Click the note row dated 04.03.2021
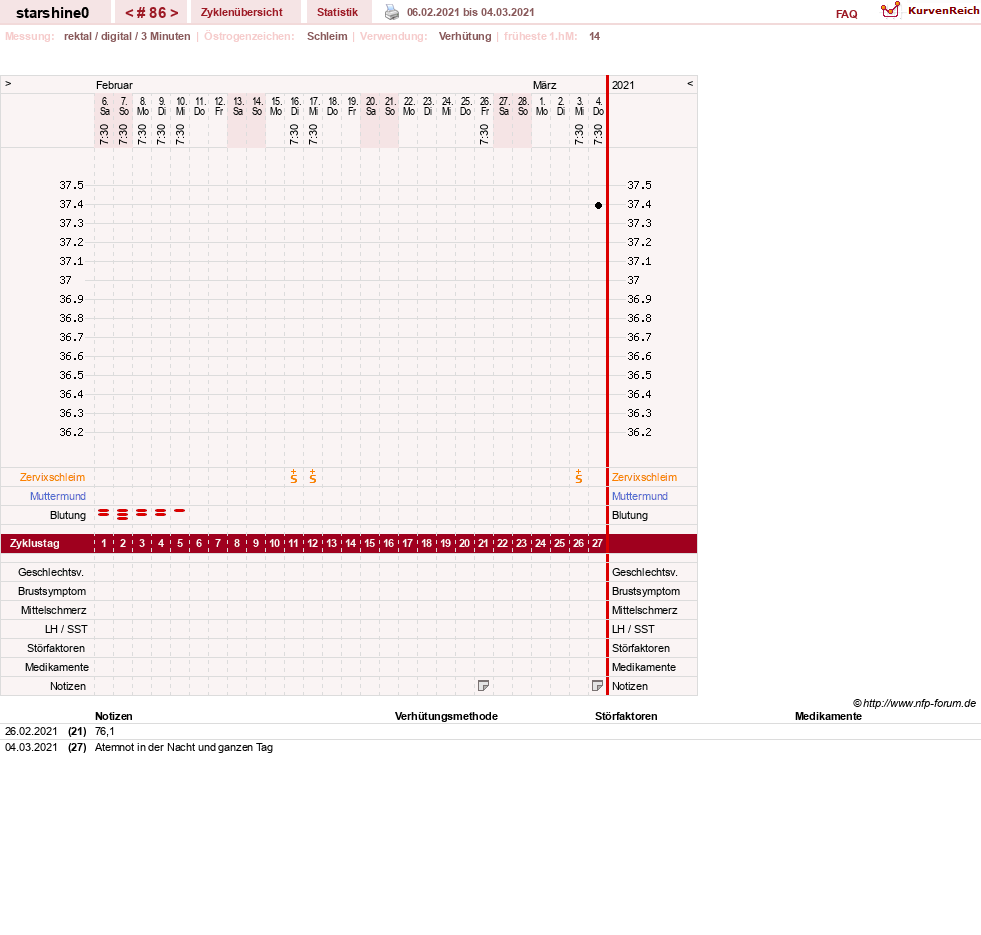The width and height of the screenshot is (981, 935). tap(490, 747)
